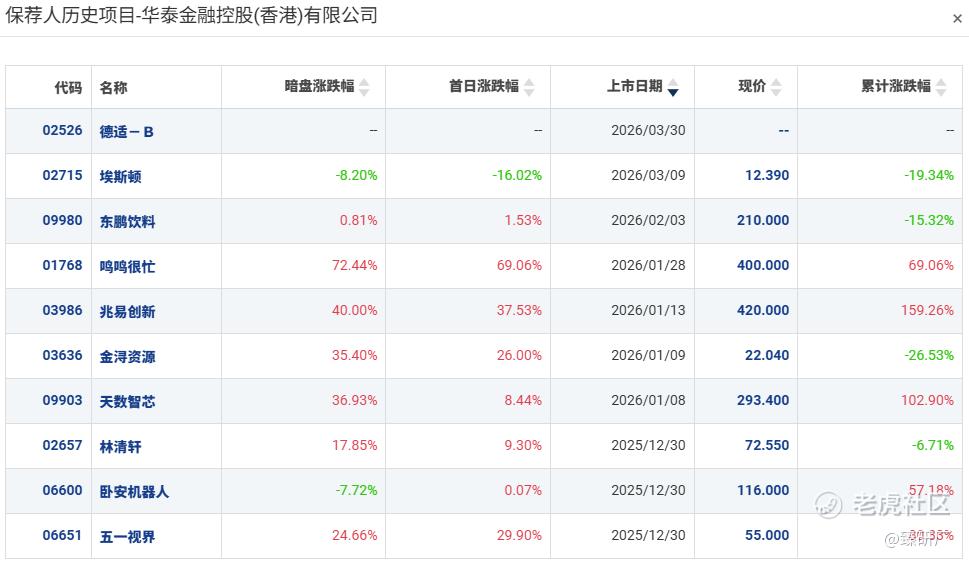Sort by 暗盘涨跌幅 column arrows
The height and width of the screenshot is (561, 969).
[x=364, y=87]
